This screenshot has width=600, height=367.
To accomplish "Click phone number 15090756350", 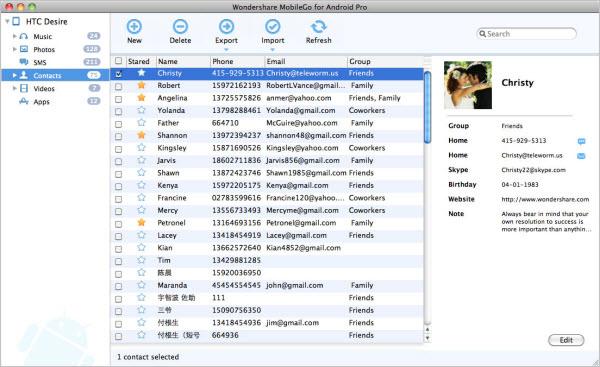I will [236, 310].
